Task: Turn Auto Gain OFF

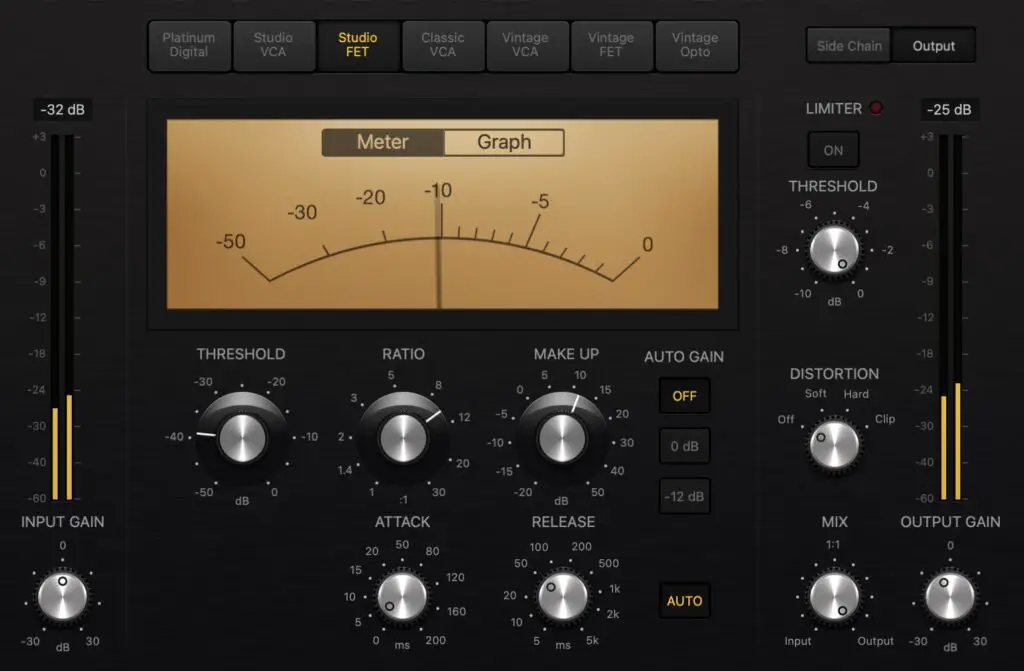Action: pyautogui.click(x=684, y=396)
